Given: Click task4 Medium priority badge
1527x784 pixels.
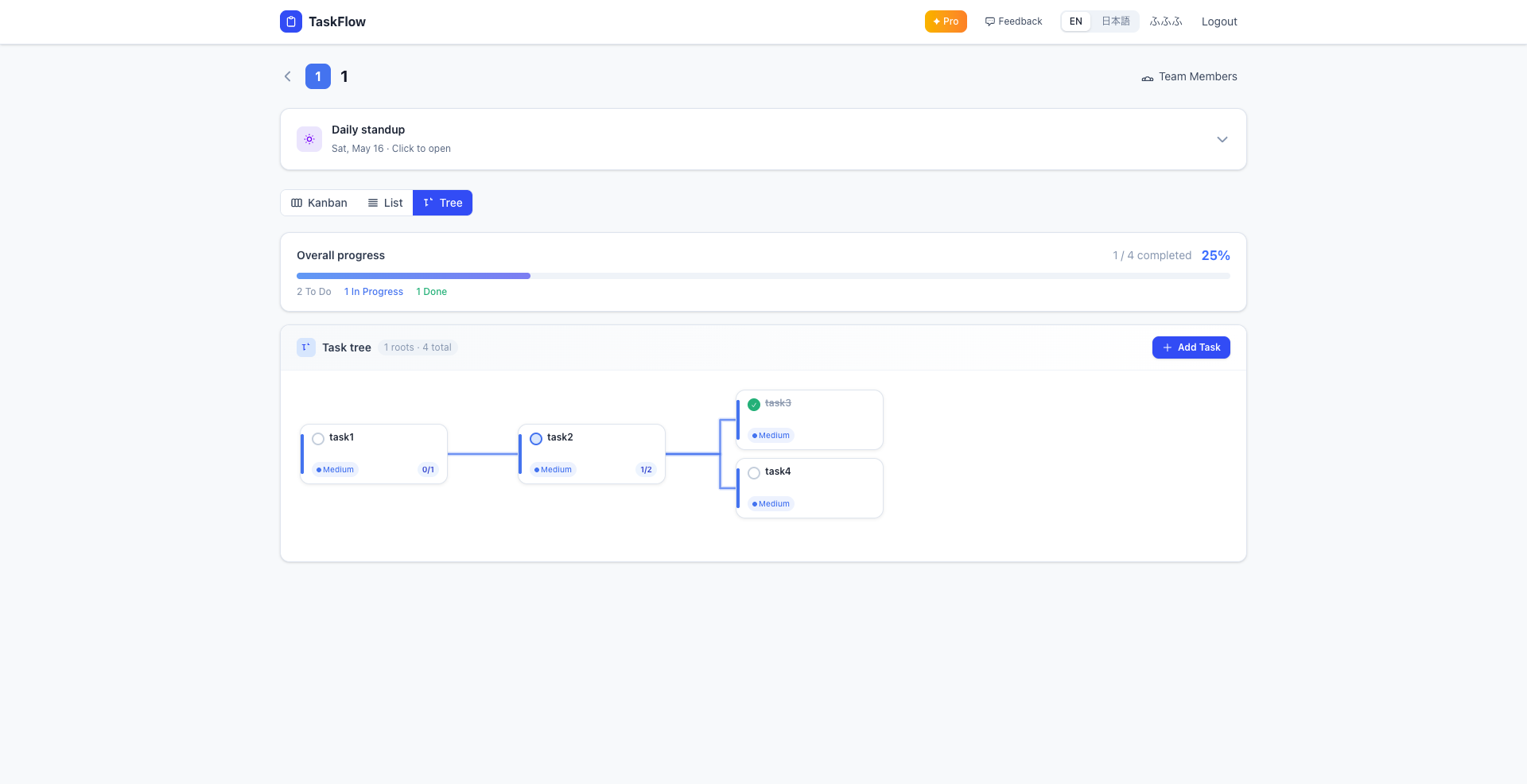Looking at the screenshot, I should click(x=771, y=504).
